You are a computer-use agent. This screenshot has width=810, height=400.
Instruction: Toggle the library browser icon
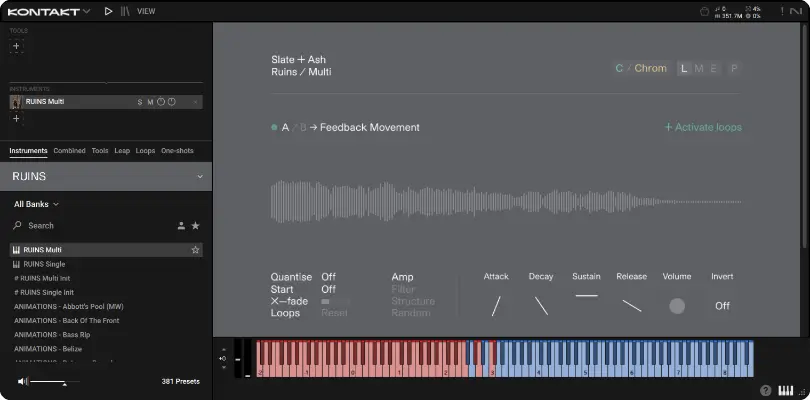124,11
